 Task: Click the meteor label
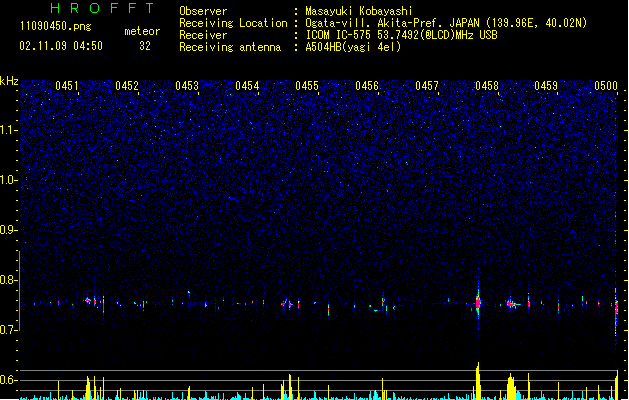click(142, 31)
